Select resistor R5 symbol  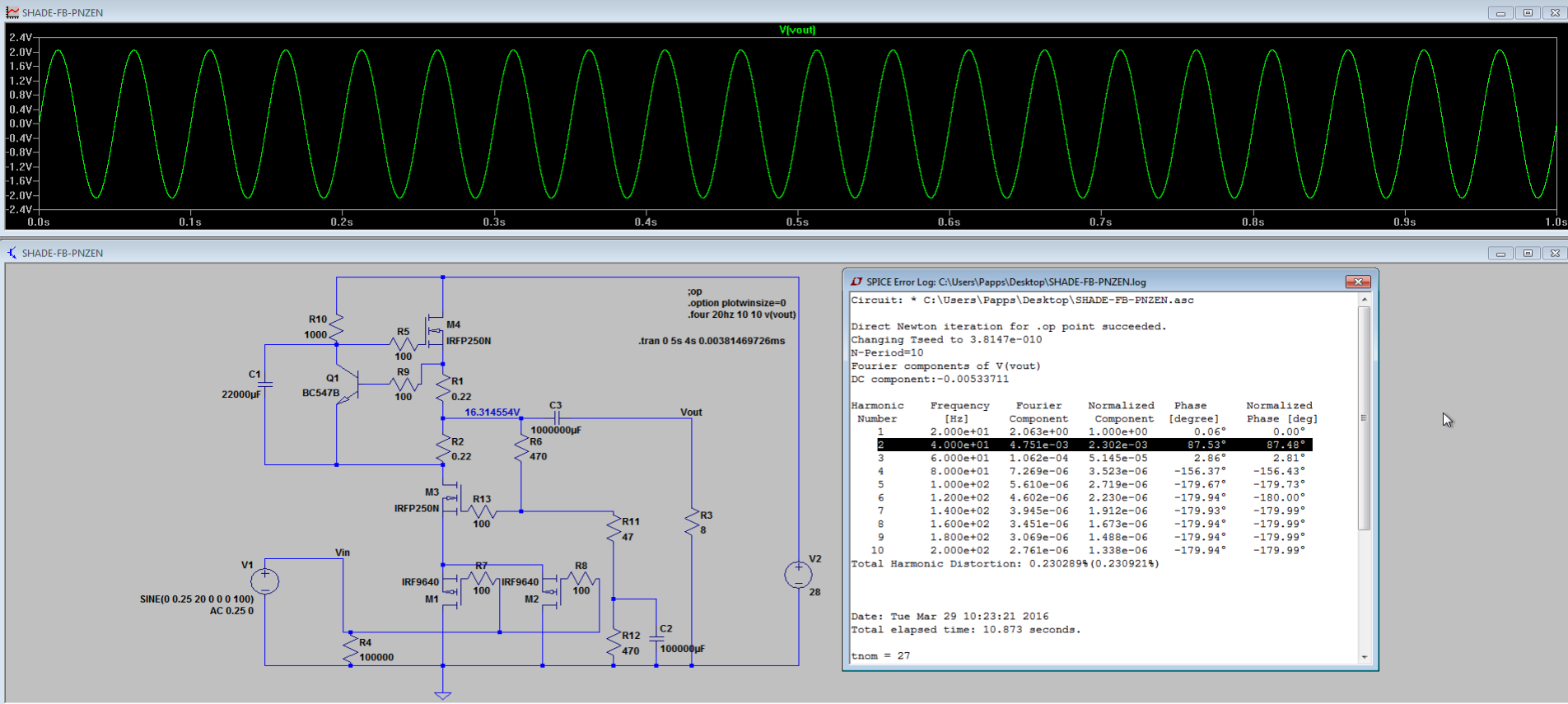[404, 345]
